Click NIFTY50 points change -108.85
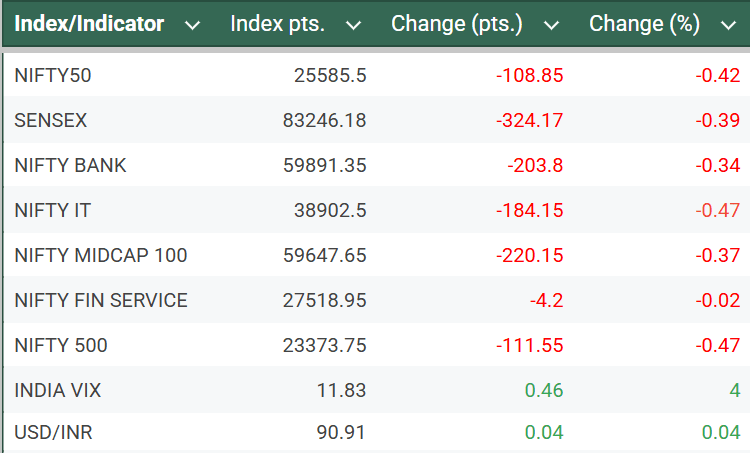The height and width of the screenshot is (453, 750). pyautogui.click(x=529, y=75)
